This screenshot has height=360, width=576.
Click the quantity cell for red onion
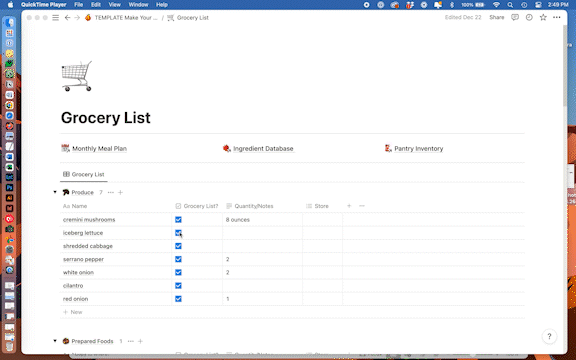pos(262,299)
